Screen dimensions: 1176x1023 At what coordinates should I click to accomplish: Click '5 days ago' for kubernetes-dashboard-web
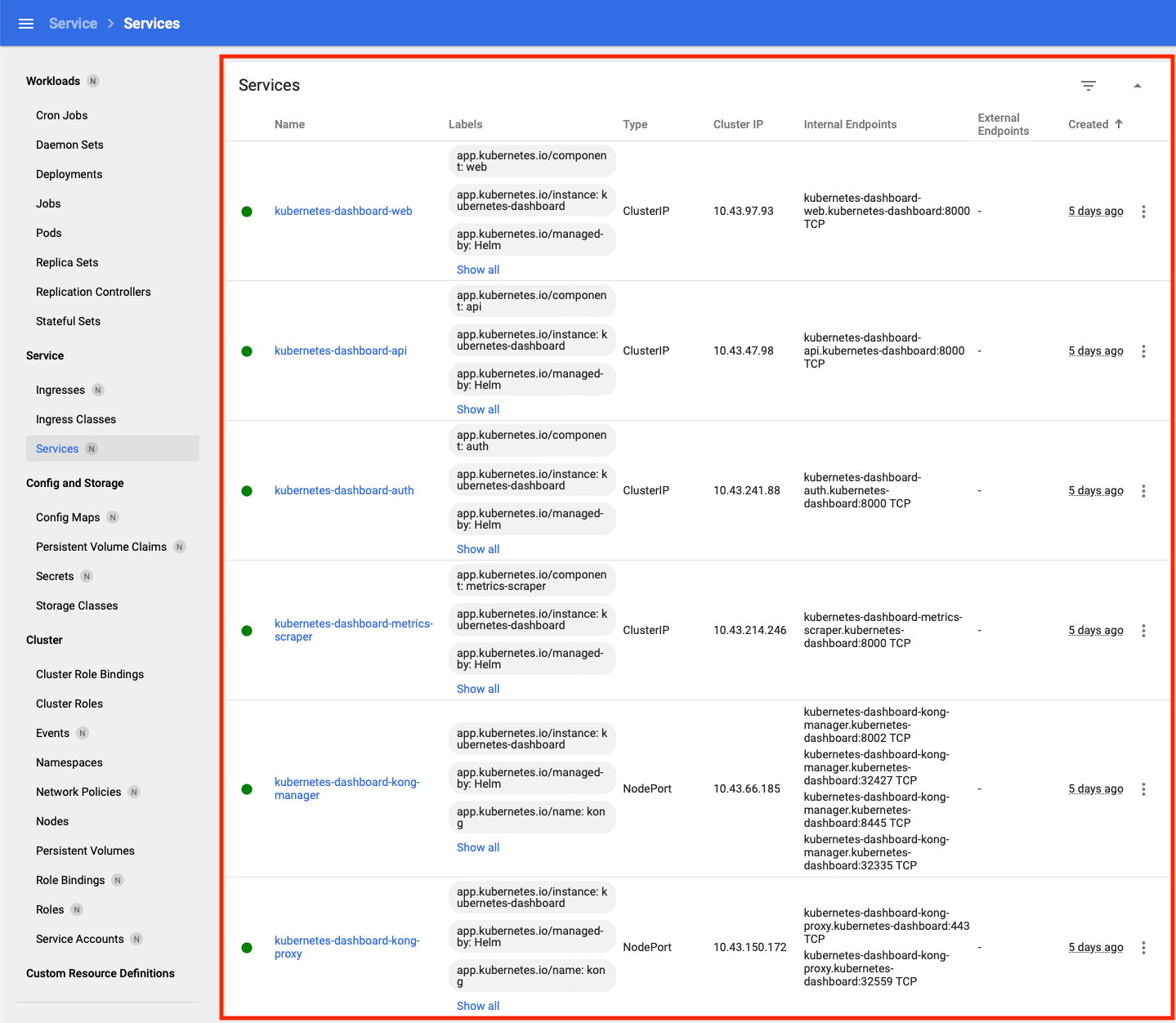[x=1096, y=211]
